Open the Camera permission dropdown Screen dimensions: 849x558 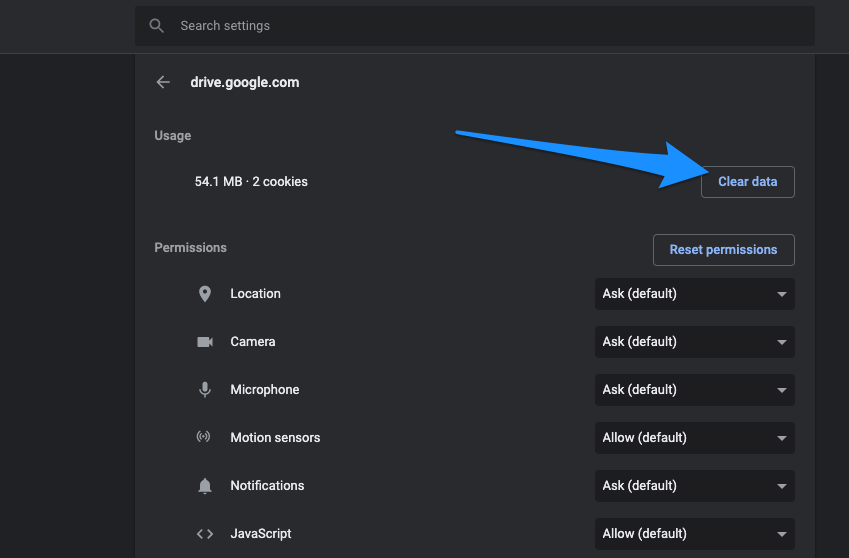click(695, 342)
